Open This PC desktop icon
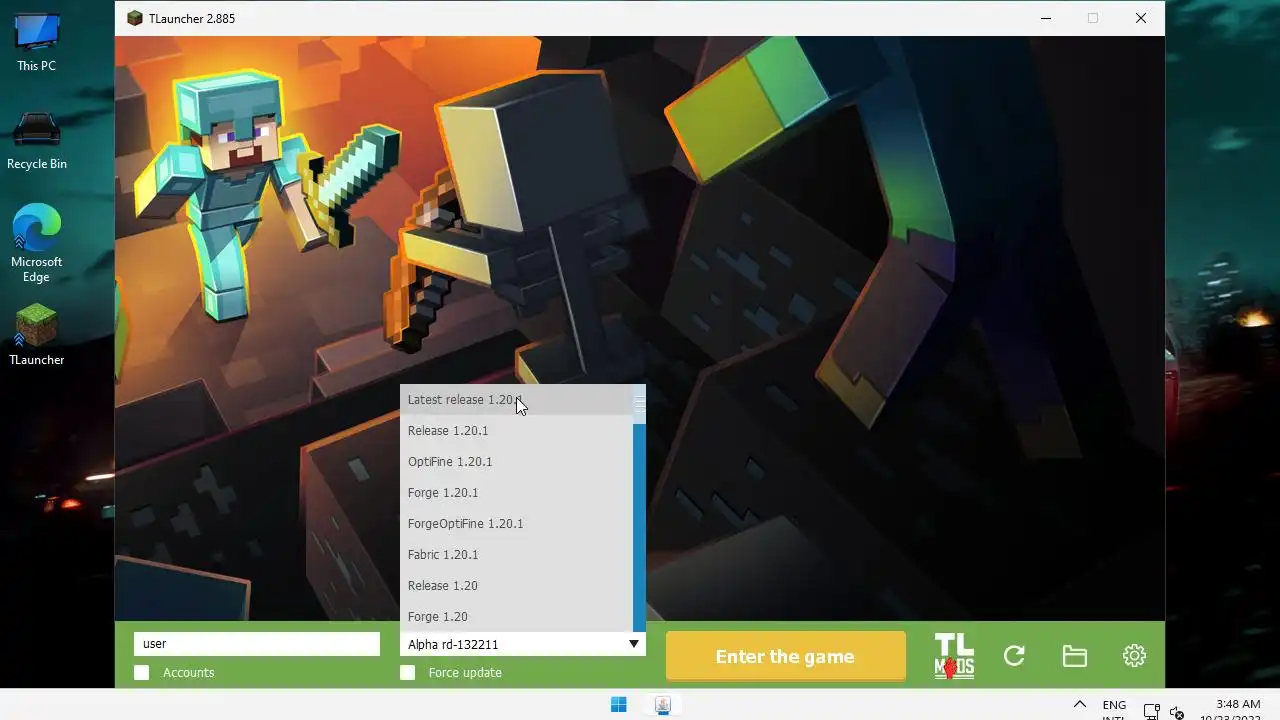1280x720 pixels. tap(37, 42)
